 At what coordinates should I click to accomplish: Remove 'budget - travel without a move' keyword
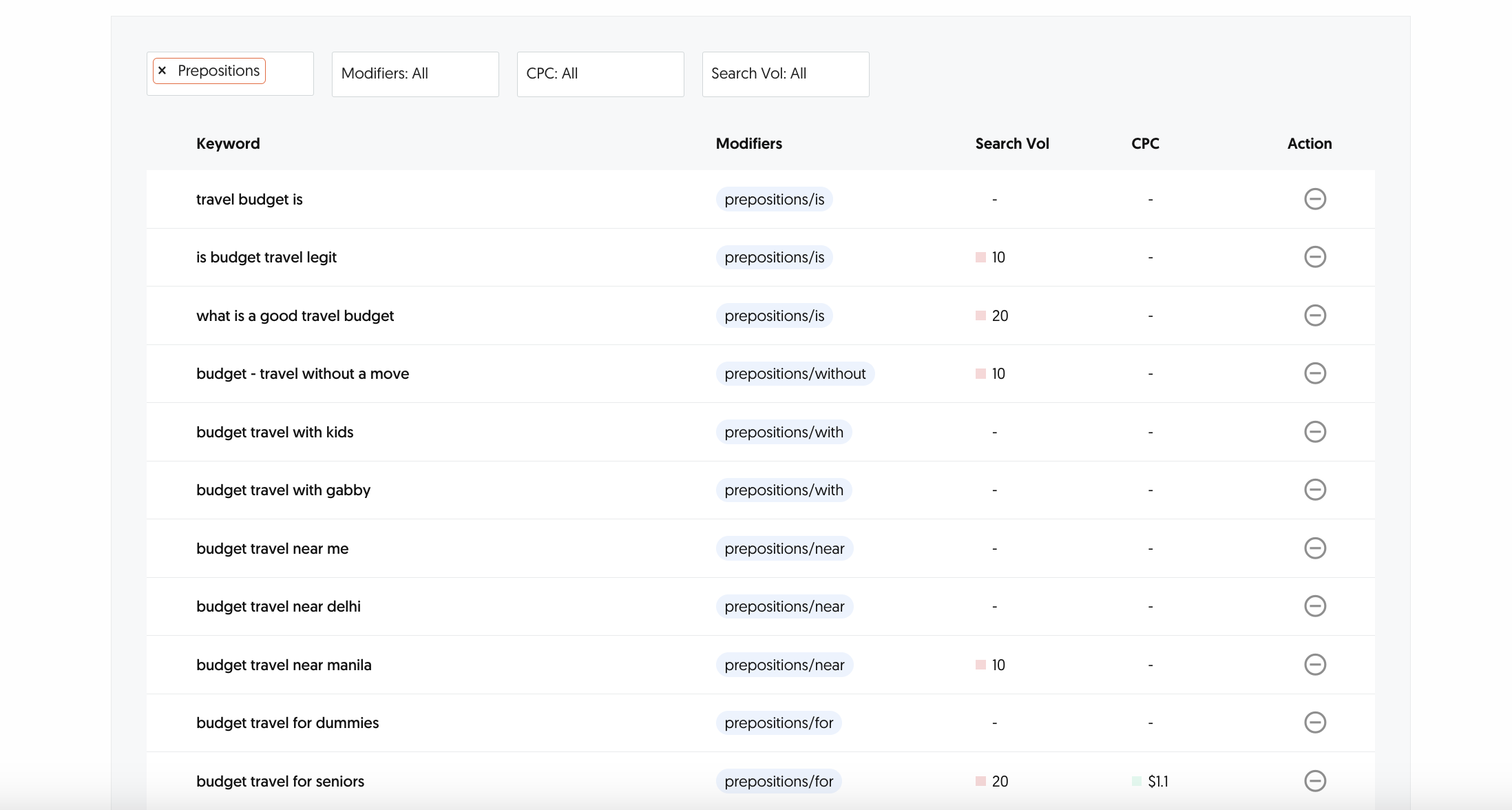click(x=1314, y=373)
